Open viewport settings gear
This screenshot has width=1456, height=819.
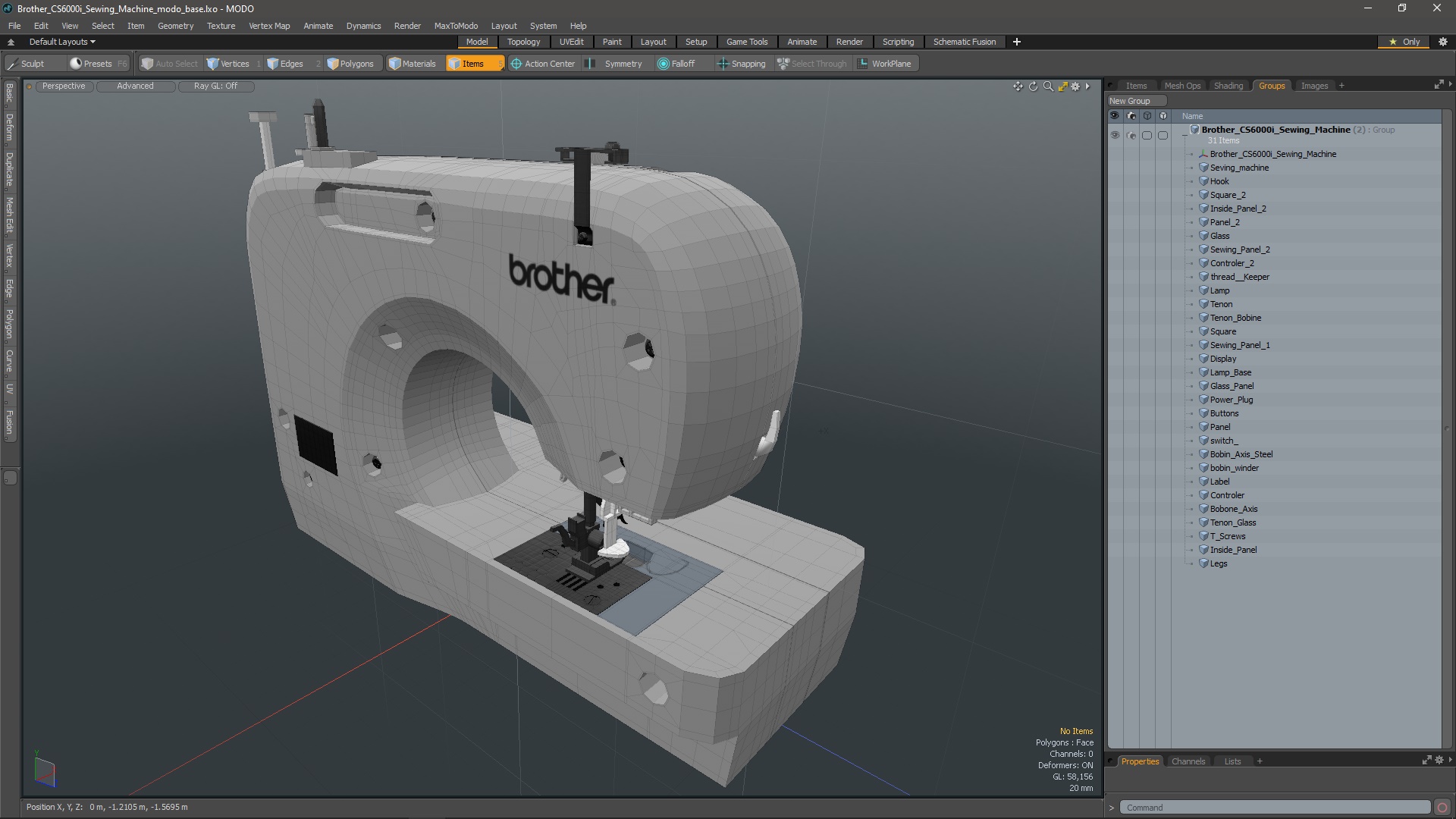(x=1075, y=86)
